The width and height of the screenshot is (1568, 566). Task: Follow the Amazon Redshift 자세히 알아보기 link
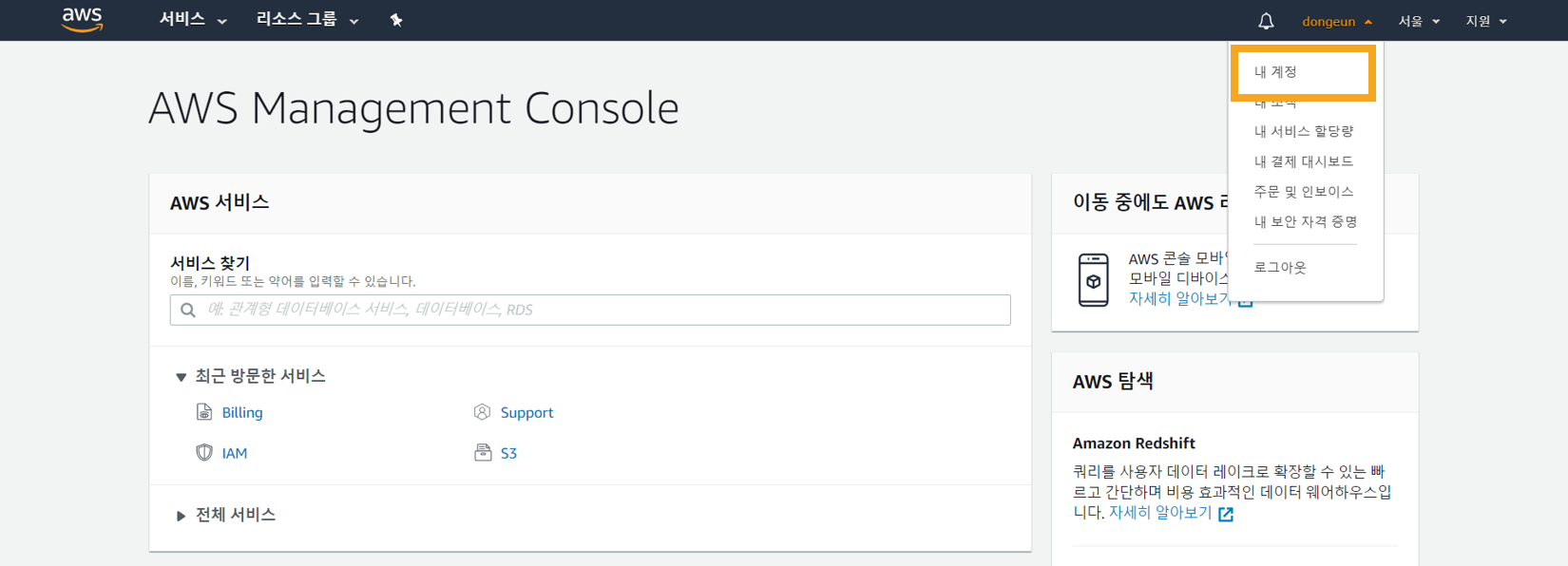[1160, 513]
